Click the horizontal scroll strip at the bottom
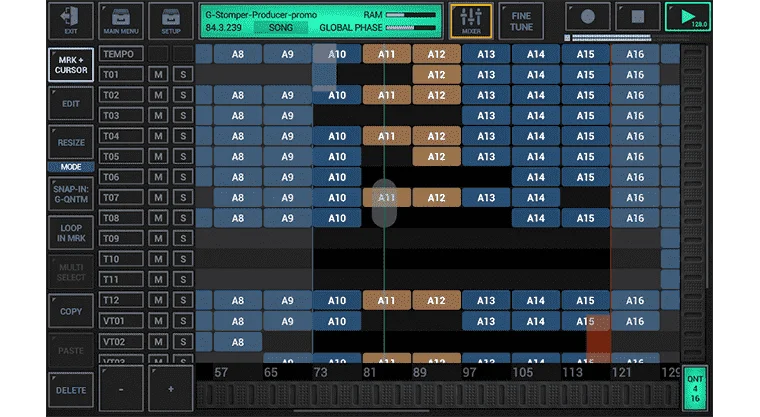The image size is (760, 417). tap(438, 395)
